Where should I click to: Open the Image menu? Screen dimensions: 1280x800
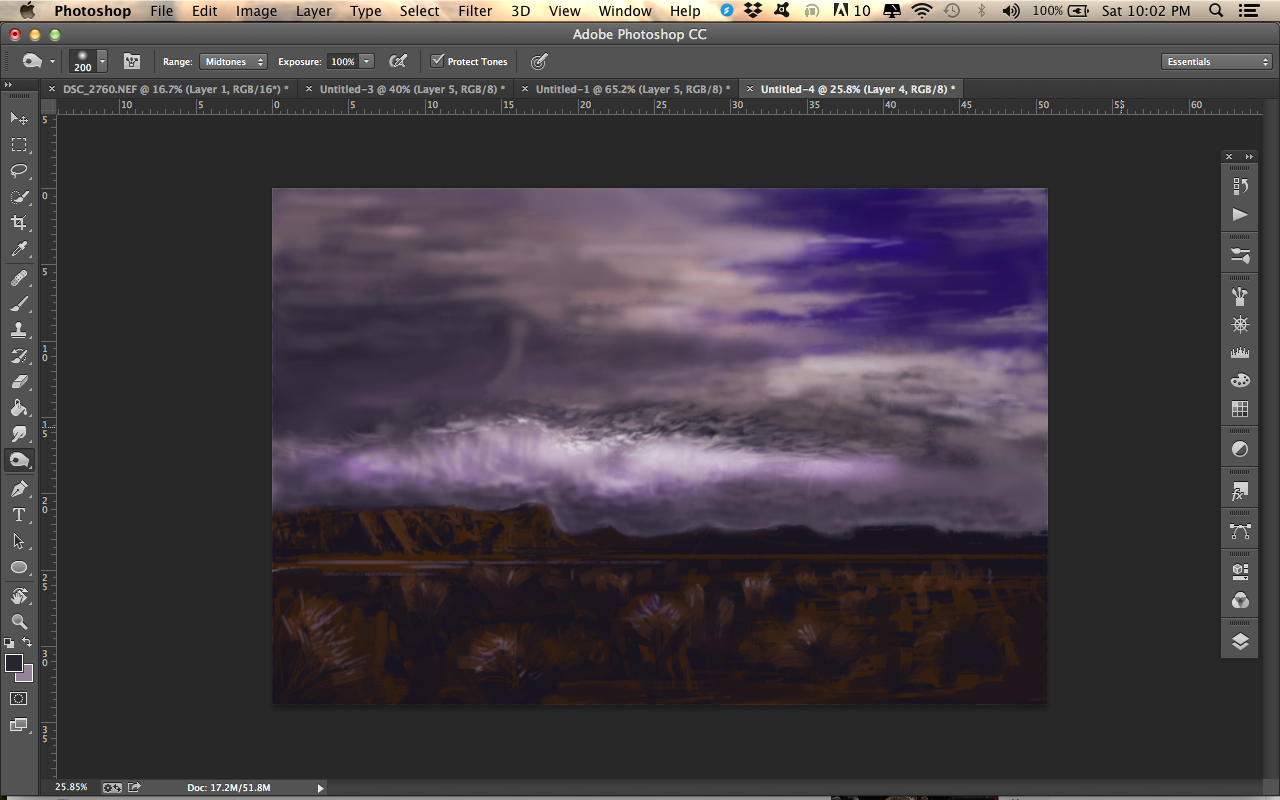tap(256, 11)
